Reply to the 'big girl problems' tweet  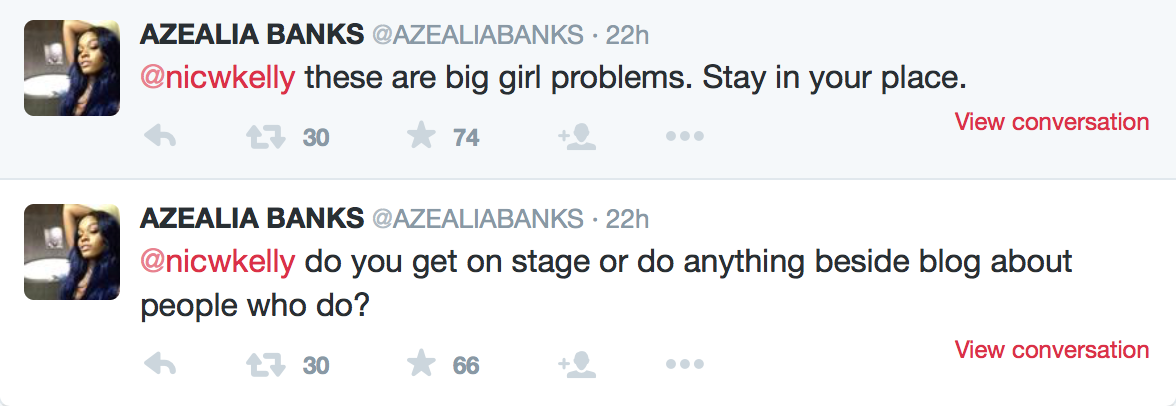click(x=160, y=138)
